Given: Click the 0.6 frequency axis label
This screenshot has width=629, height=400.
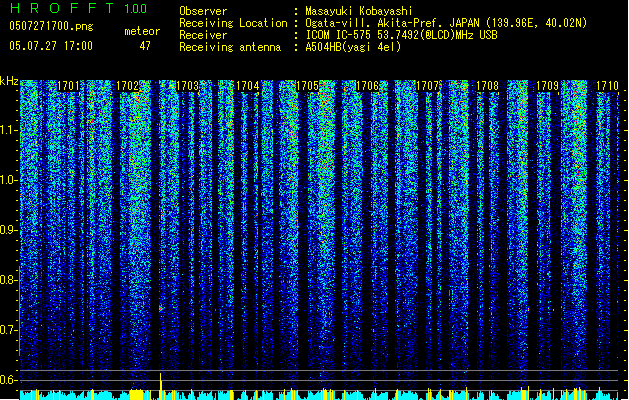Looking at the screenshot, I should pos(9,380).
